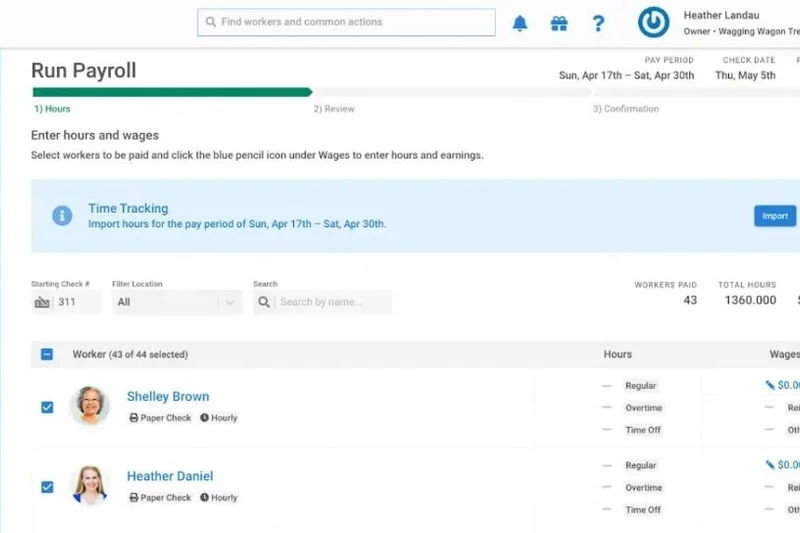The image size is (800, 533).
Task: Click Shelley Brown's Paper Check printer icon
Action: click(x=134, y=418)
